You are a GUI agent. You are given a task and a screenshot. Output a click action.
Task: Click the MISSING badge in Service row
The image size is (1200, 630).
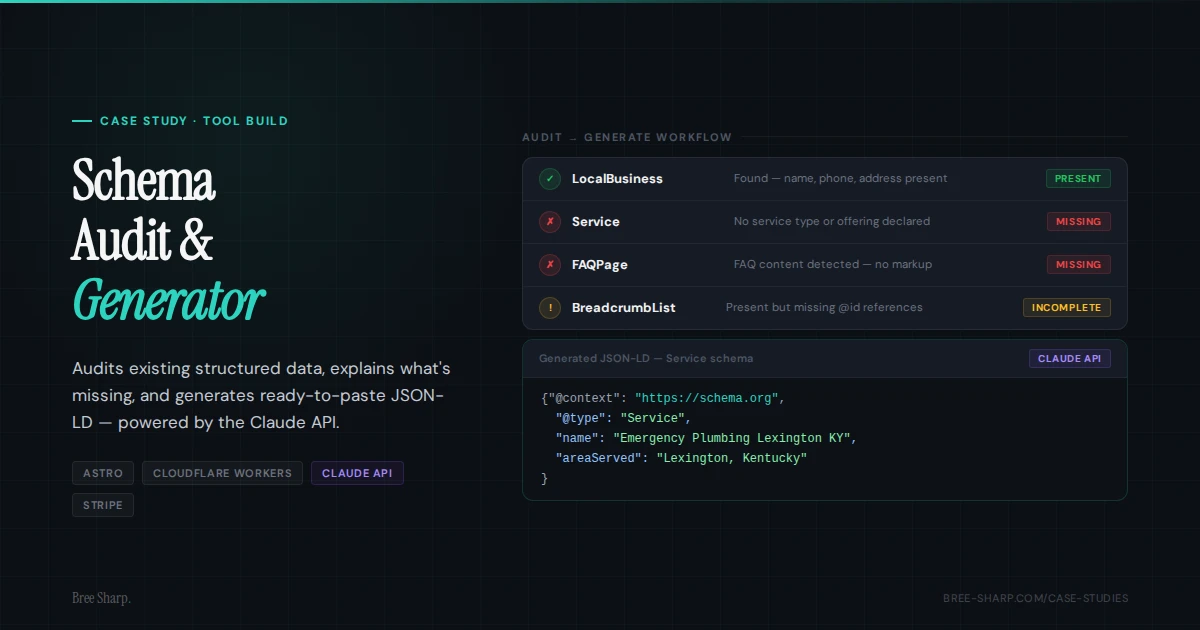1078,222
